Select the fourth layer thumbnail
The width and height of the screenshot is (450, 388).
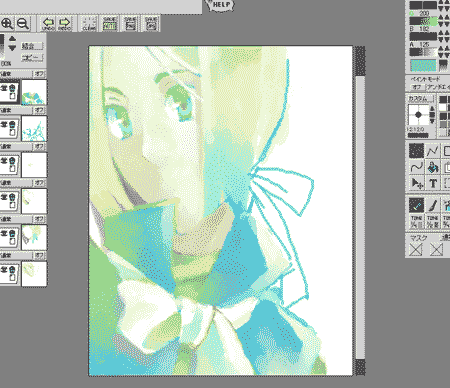[x=34, y=201]
